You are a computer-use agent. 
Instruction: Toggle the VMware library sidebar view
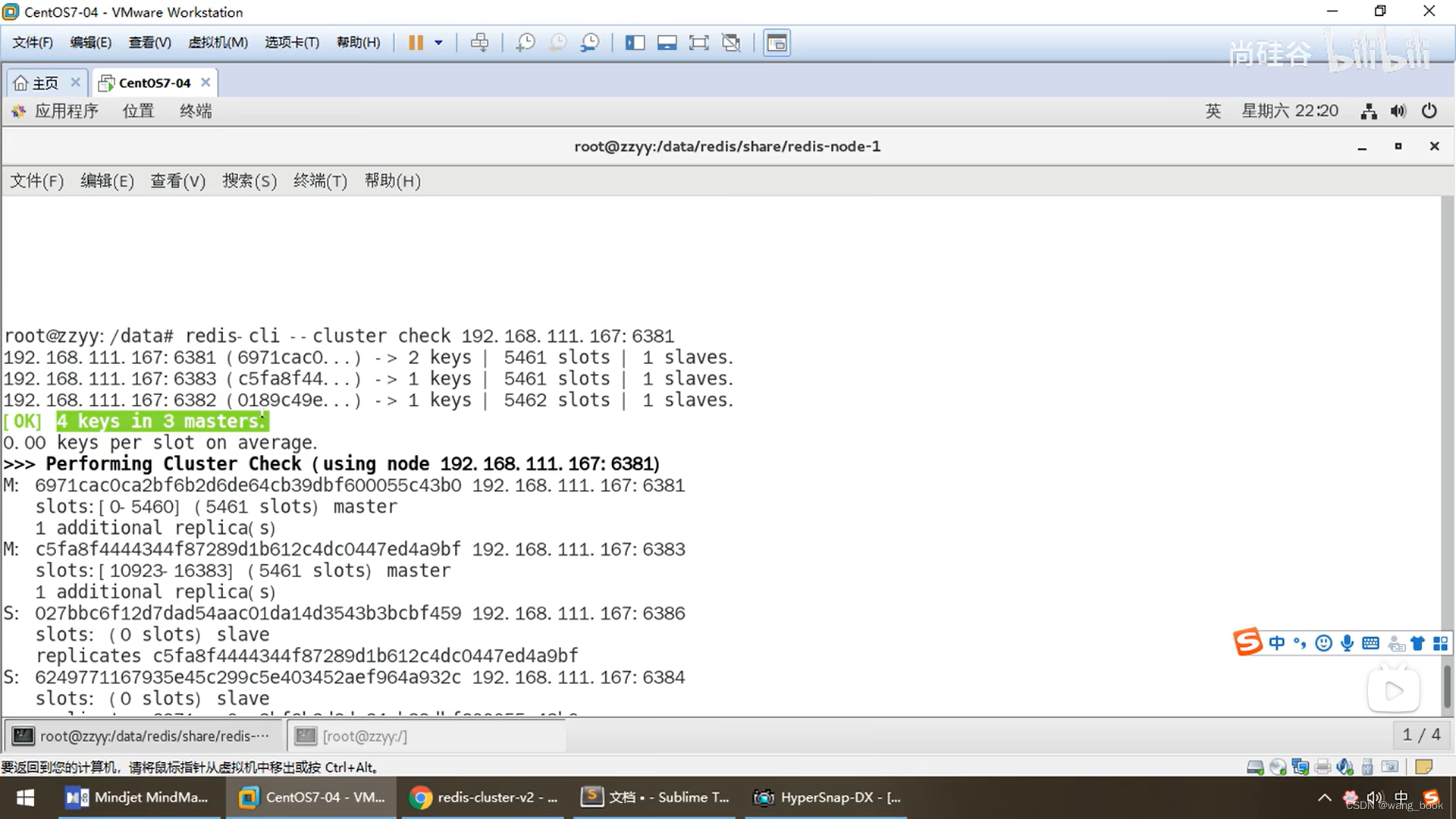(635, 42)
